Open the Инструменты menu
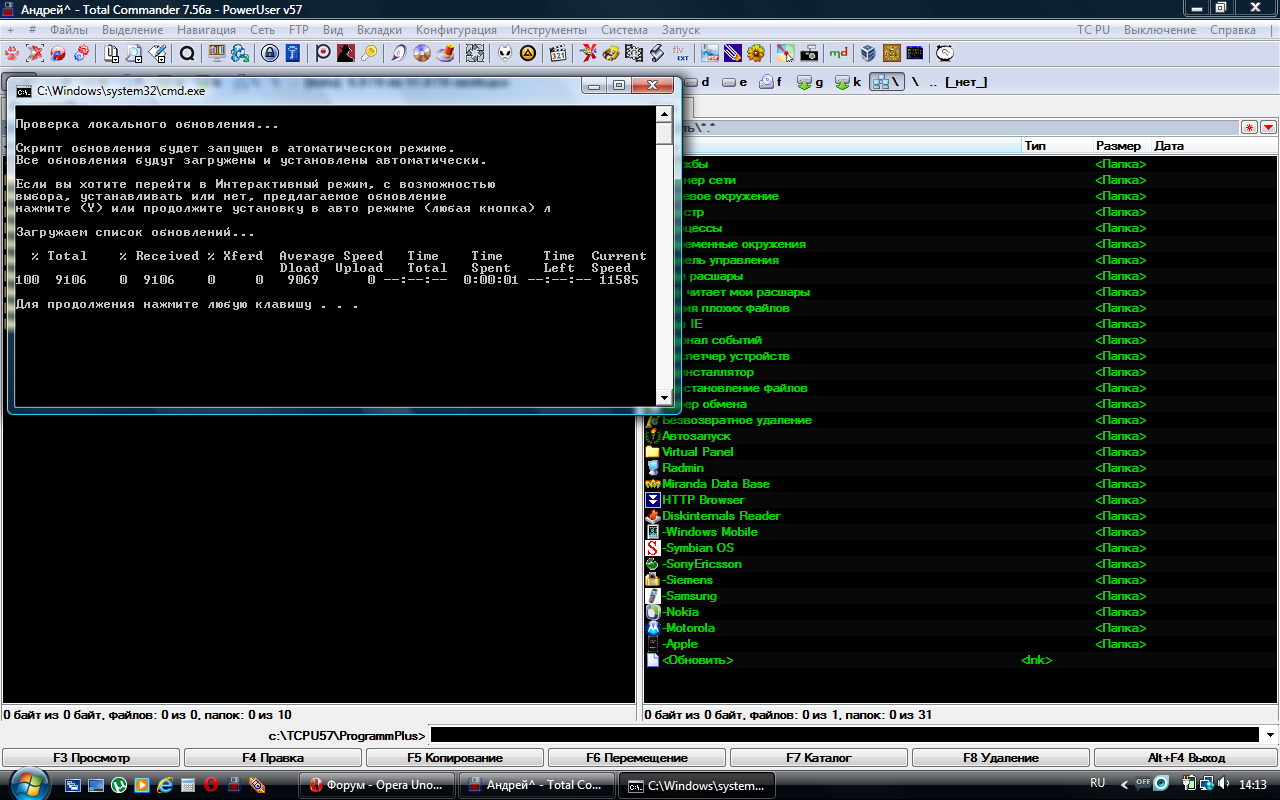This screenshot has width=1280, height=800. [550, 30]
